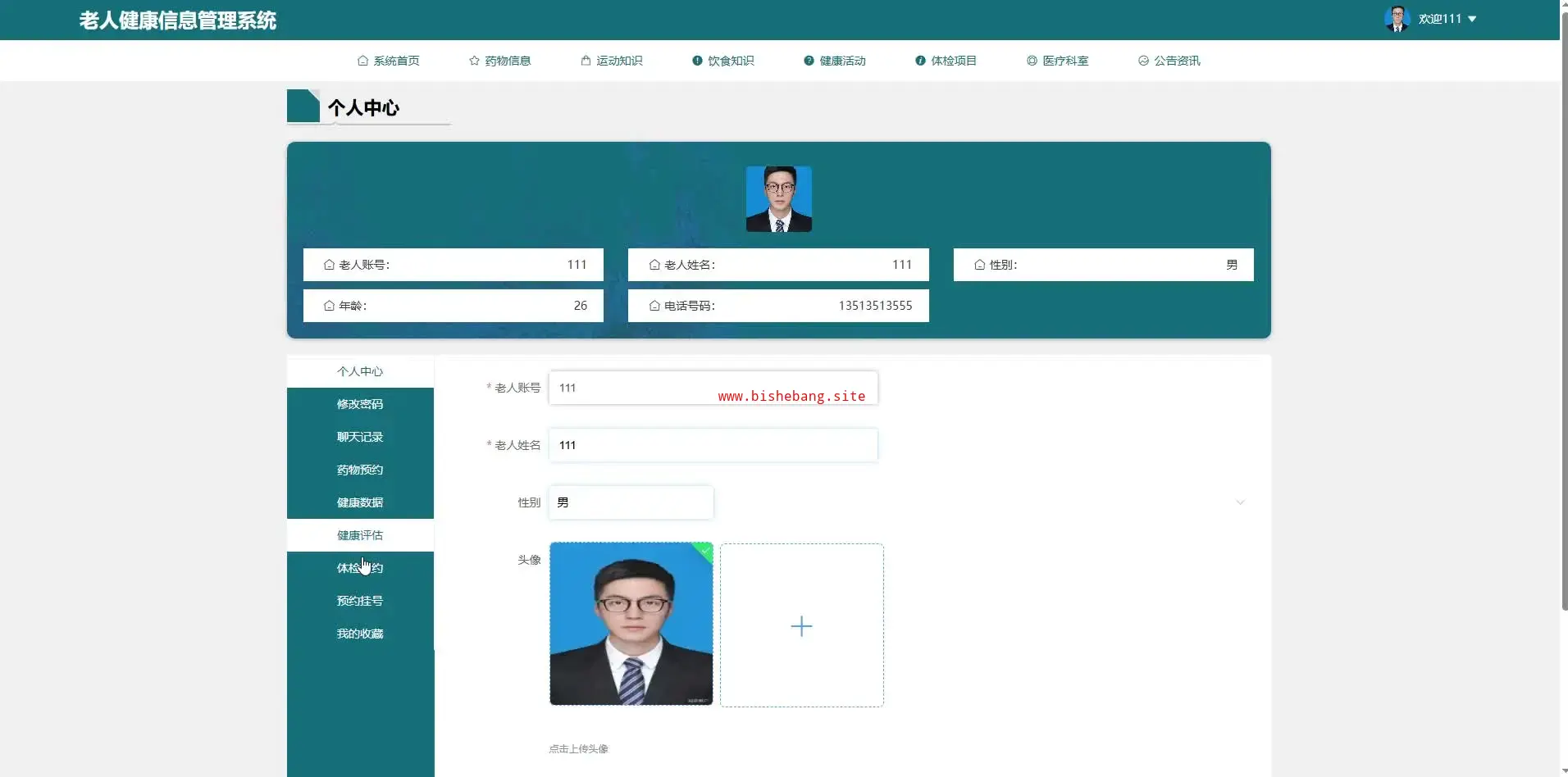Click the question icon beside 健康活动
The image size is (1568, 777).
click(809, 61)
